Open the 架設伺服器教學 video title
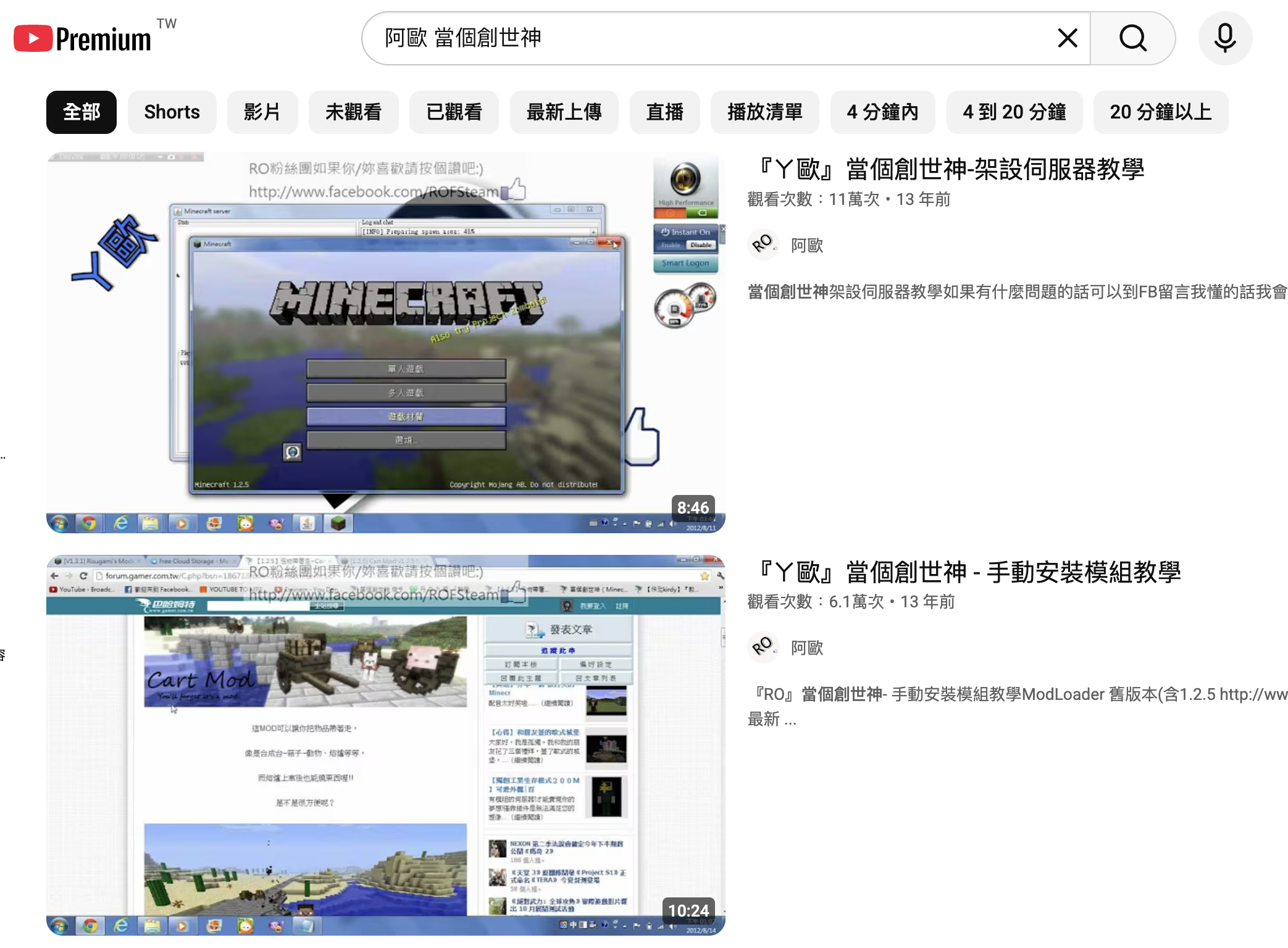Viewport: 1288px width, 948px height. click(x=951, y=169)
